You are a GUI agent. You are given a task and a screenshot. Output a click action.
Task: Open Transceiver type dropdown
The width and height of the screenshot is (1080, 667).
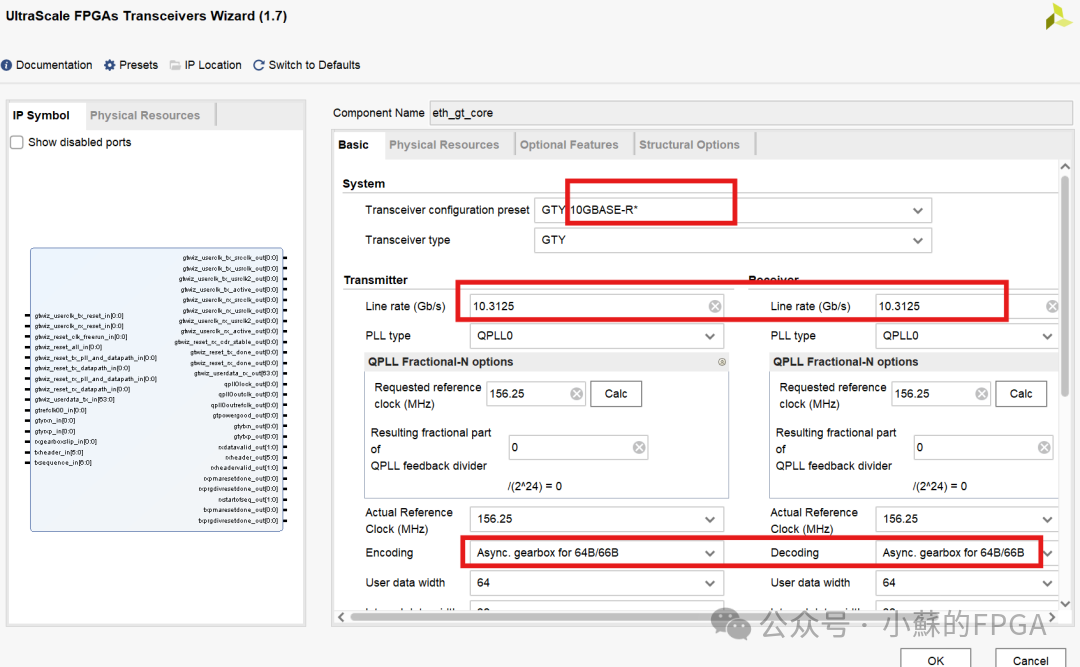coord(917,240)
